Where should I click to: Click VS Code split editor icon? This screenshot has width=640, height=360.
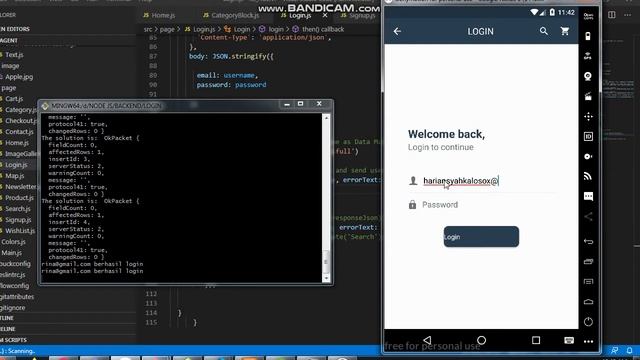[x=611, y=15]
